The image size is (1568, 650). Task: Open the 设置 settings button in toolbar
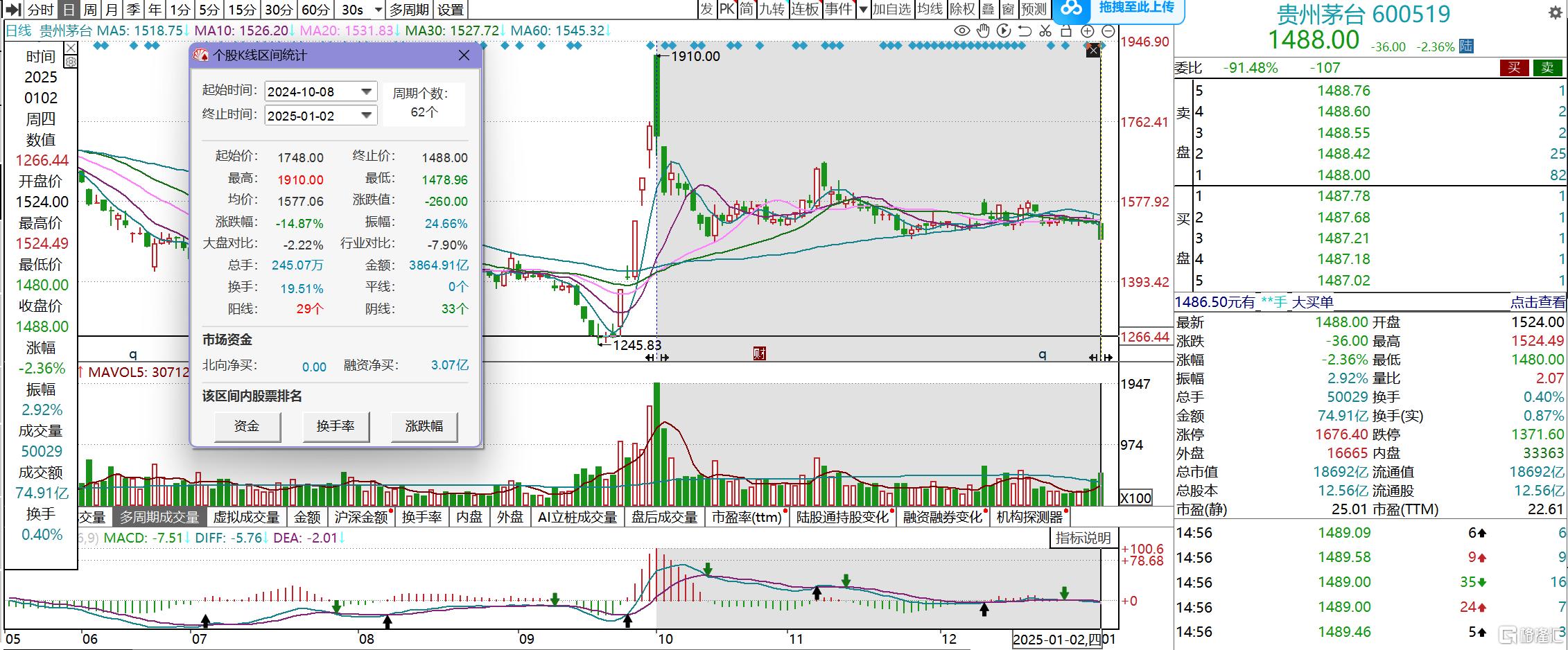tap(451, 10)
